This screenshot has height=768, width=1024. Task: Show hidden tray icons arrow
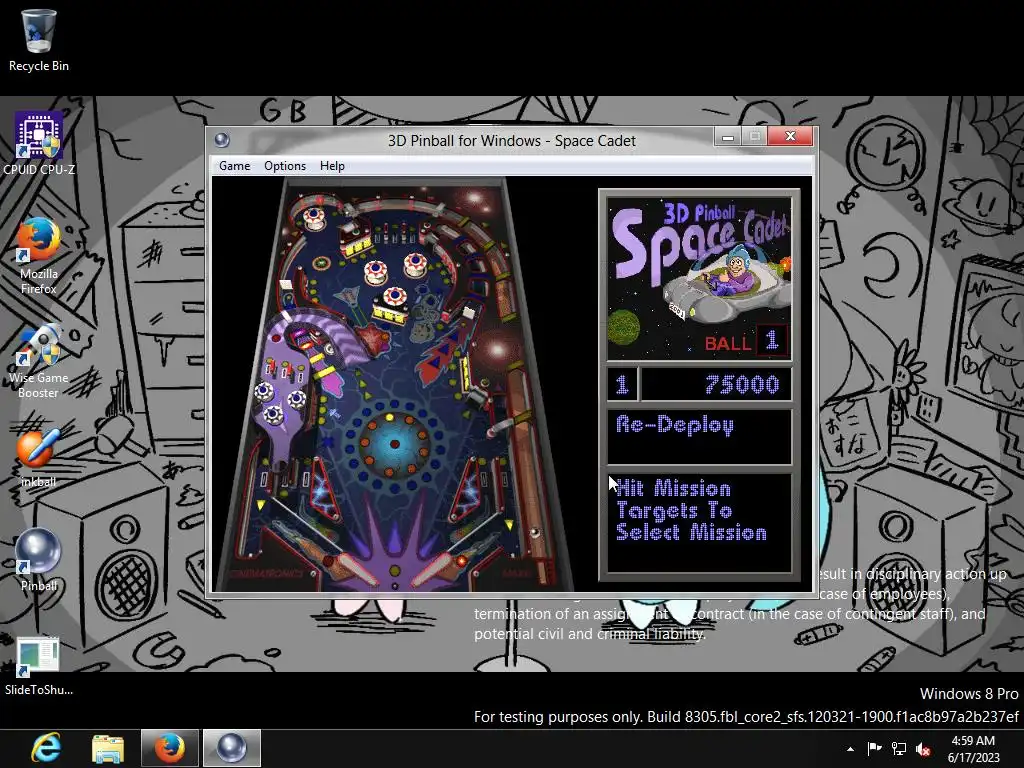coord(850,749)
